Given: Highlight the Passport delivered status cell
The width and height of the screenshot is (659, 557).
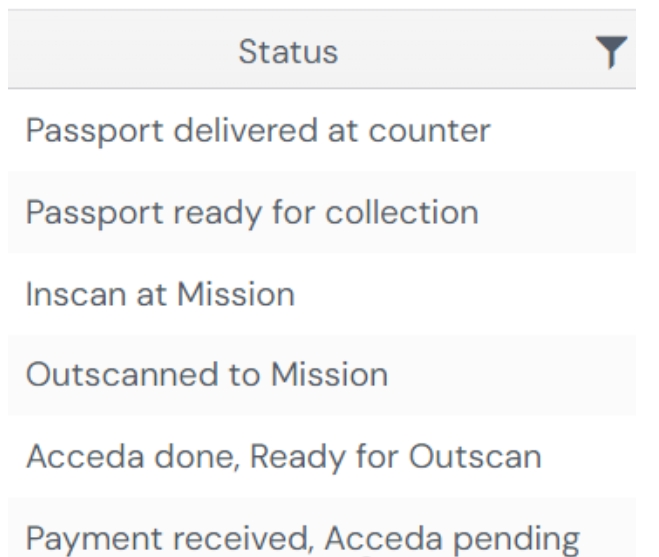Looking at the screenshot, I should point(258,133).
